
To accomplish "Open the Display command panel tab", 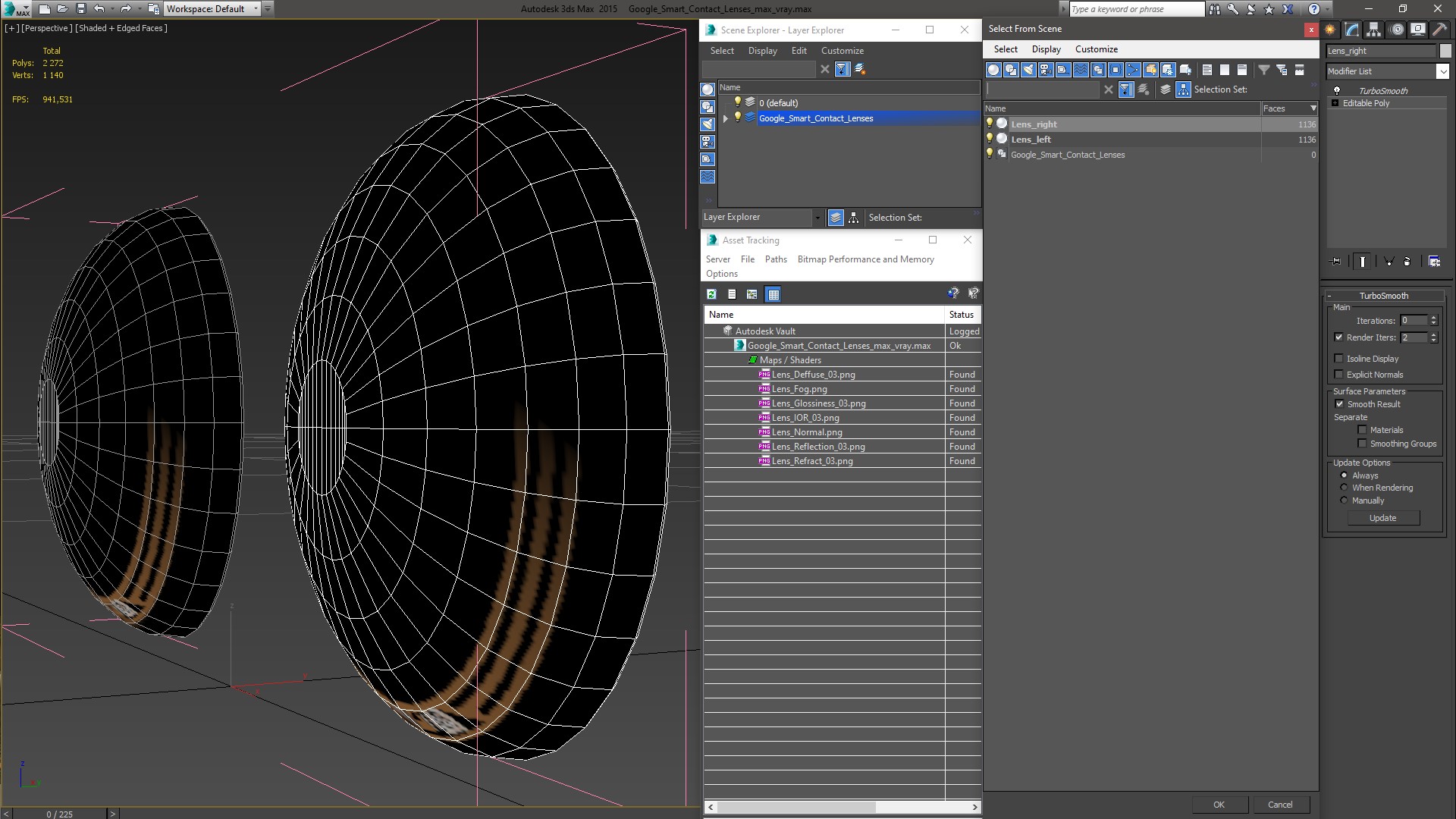I will point(1418,30).
